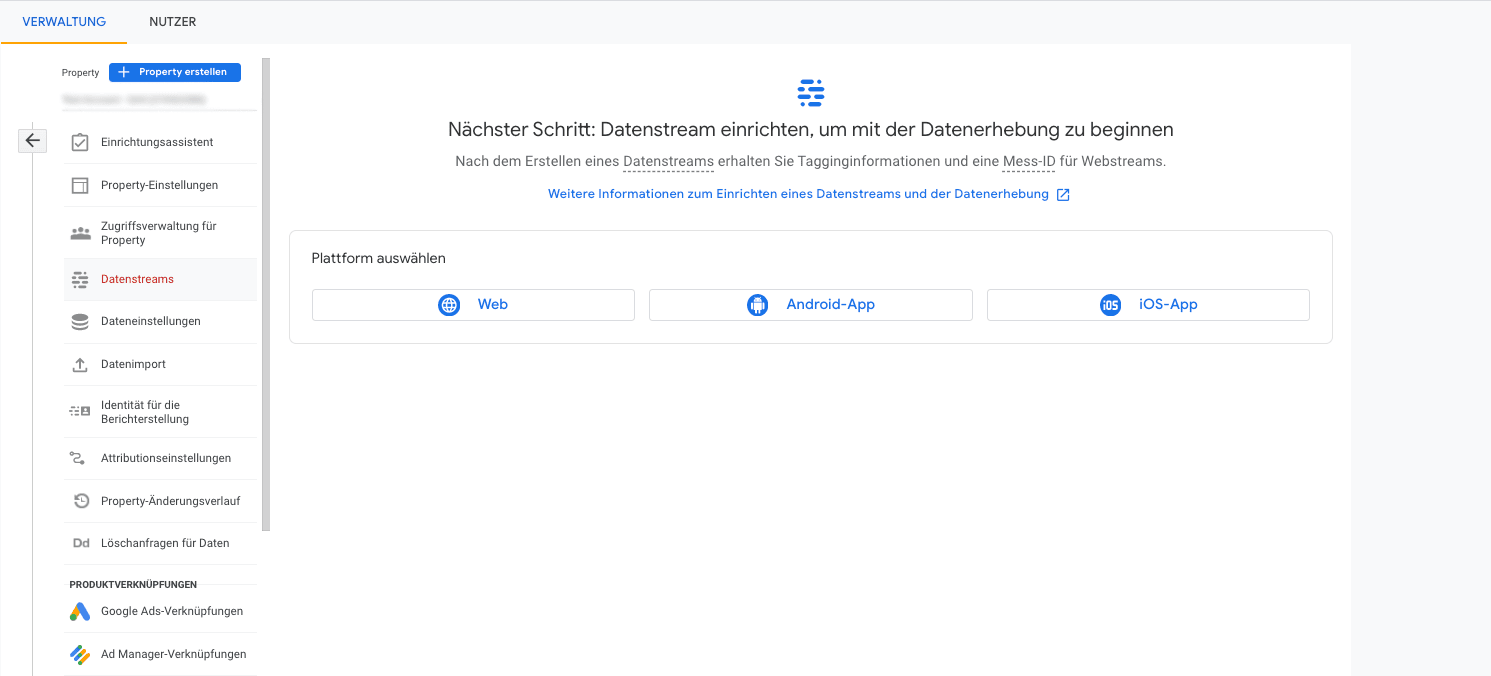Open the Weitere Informationen help link
The image size is (1491, 676).
pos(798,194)
